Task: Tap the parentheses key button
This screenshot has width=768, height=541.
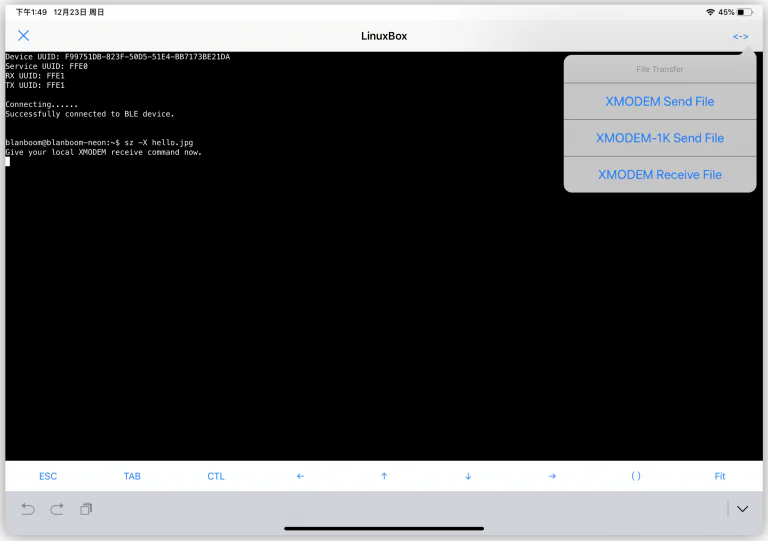Action: point(636,476)
